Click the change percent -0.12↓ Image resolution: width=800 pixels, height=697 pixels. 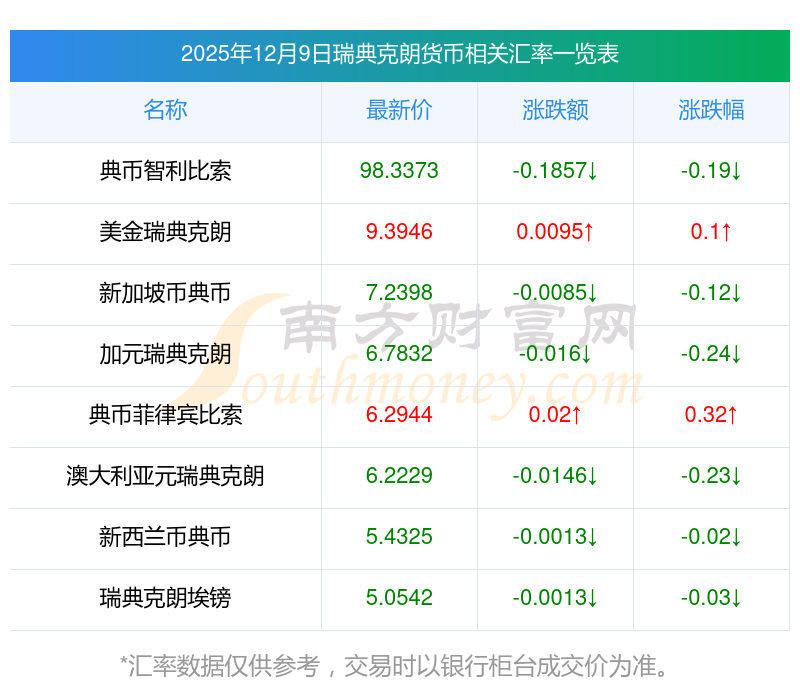click(711, 293)
